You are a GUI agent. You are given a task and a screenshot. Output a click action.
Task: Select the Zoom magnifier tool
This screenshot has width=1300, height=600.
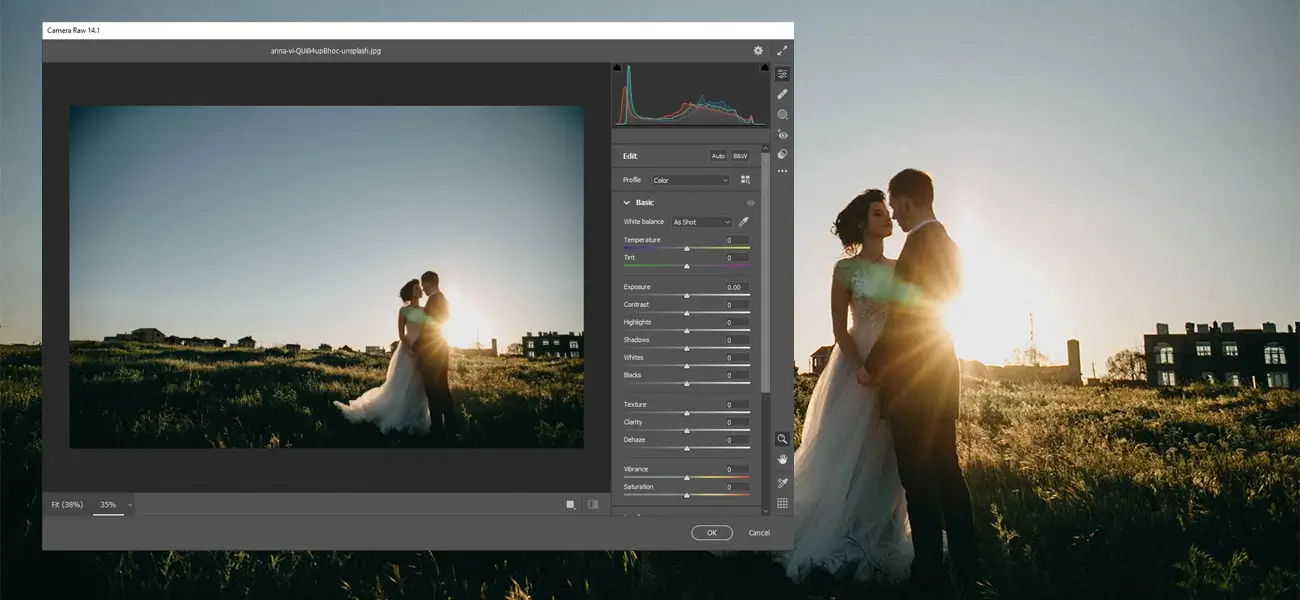pyautogui.click(x=782, y=439)
